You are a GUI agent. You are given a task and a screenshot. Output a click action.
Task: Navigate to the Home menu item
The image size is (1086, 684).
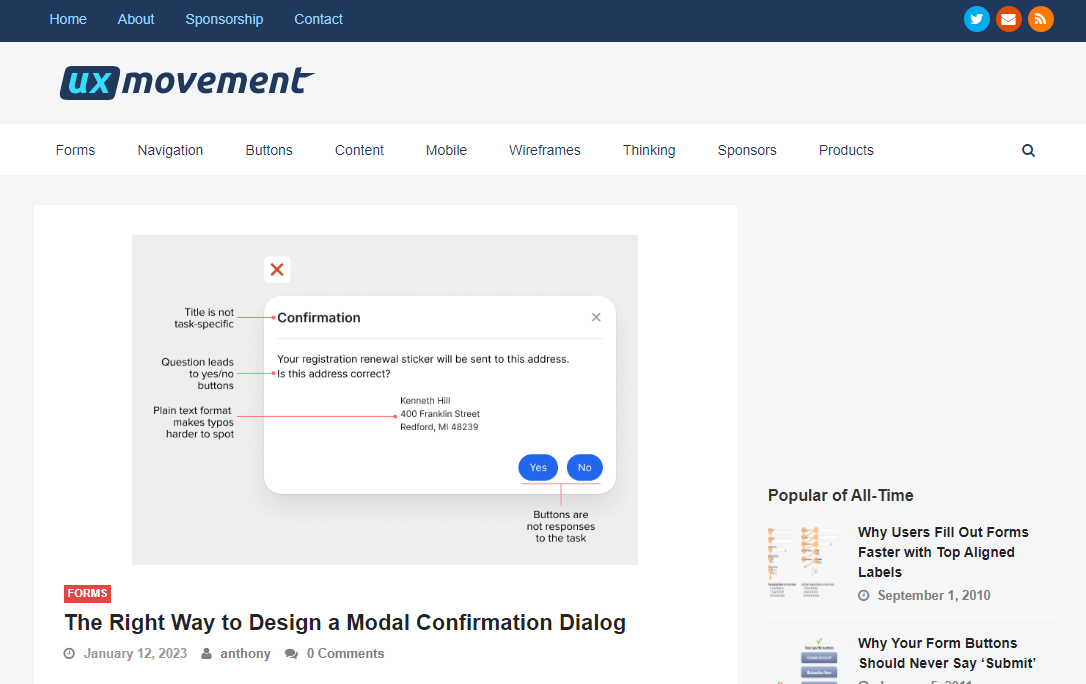(67, 19)
